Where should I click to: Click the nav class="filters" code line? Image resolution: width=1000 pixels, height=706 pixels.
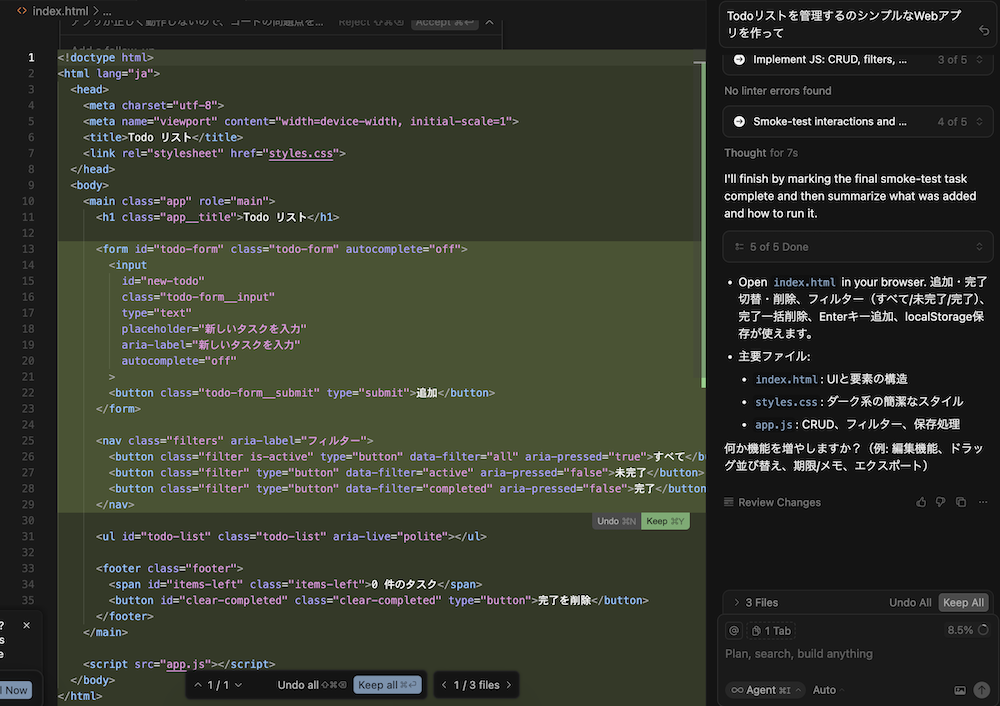tap(234, 440)
